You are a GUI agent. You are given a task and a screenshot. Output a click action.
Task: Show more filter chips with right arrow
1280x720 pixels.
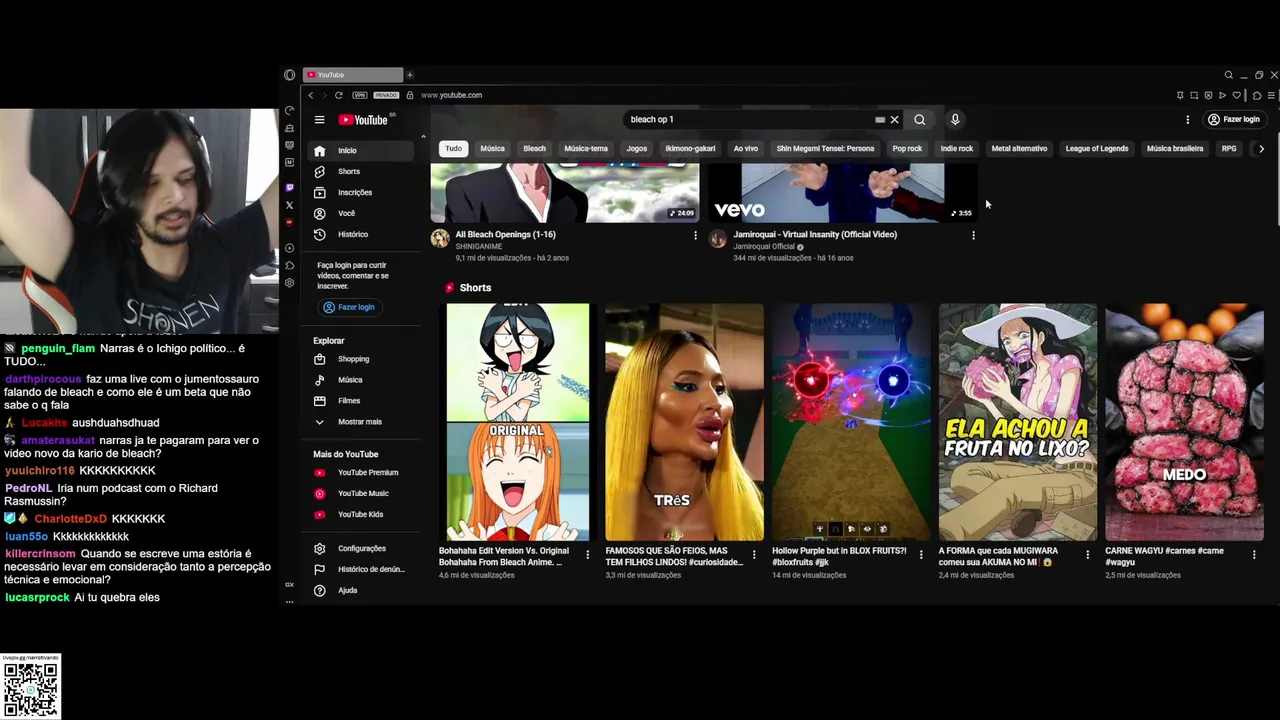point(1261,149)
